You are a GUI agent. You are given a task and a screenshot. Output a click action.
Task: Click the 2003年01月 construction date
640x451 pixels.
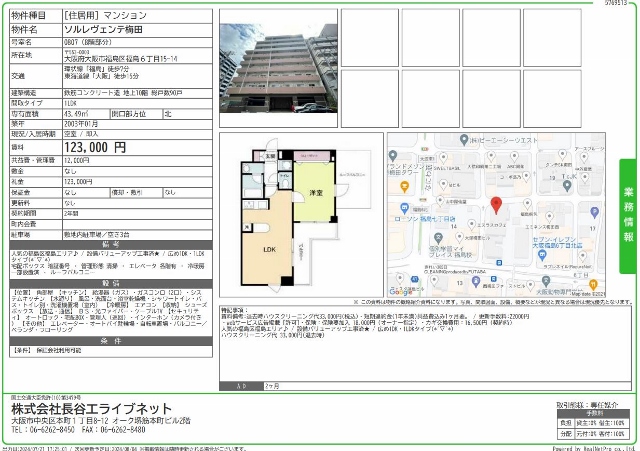(x=81, y=124)
